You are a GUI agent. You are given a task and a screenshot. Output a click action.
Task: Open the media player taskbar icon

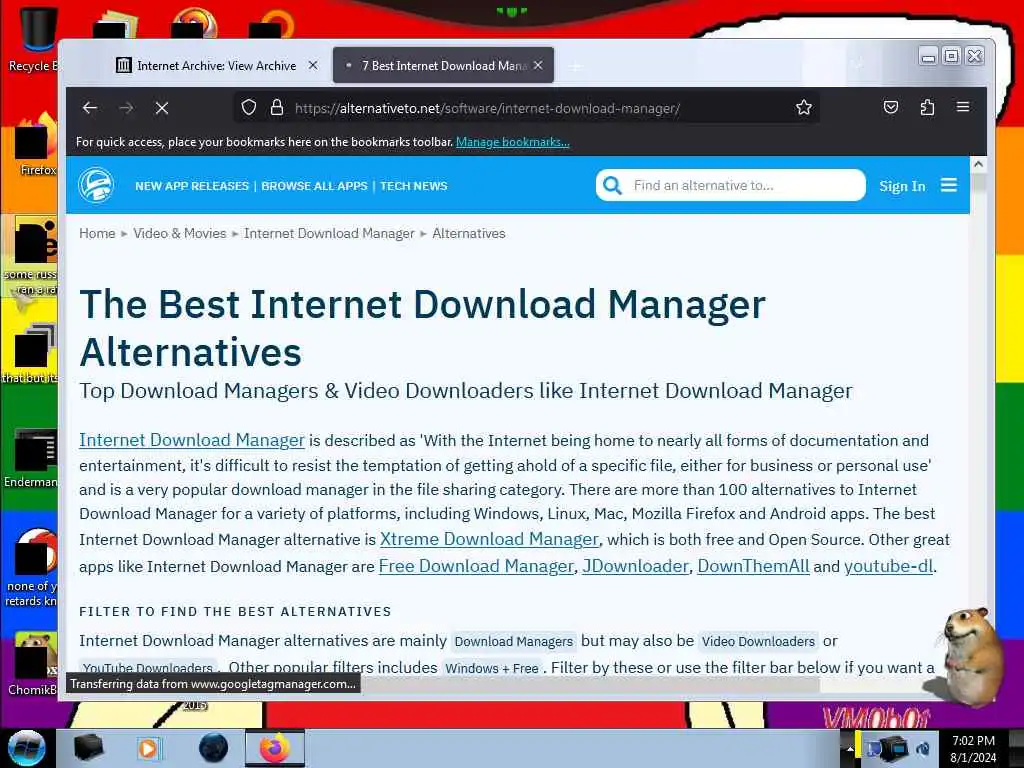(148, 748)
